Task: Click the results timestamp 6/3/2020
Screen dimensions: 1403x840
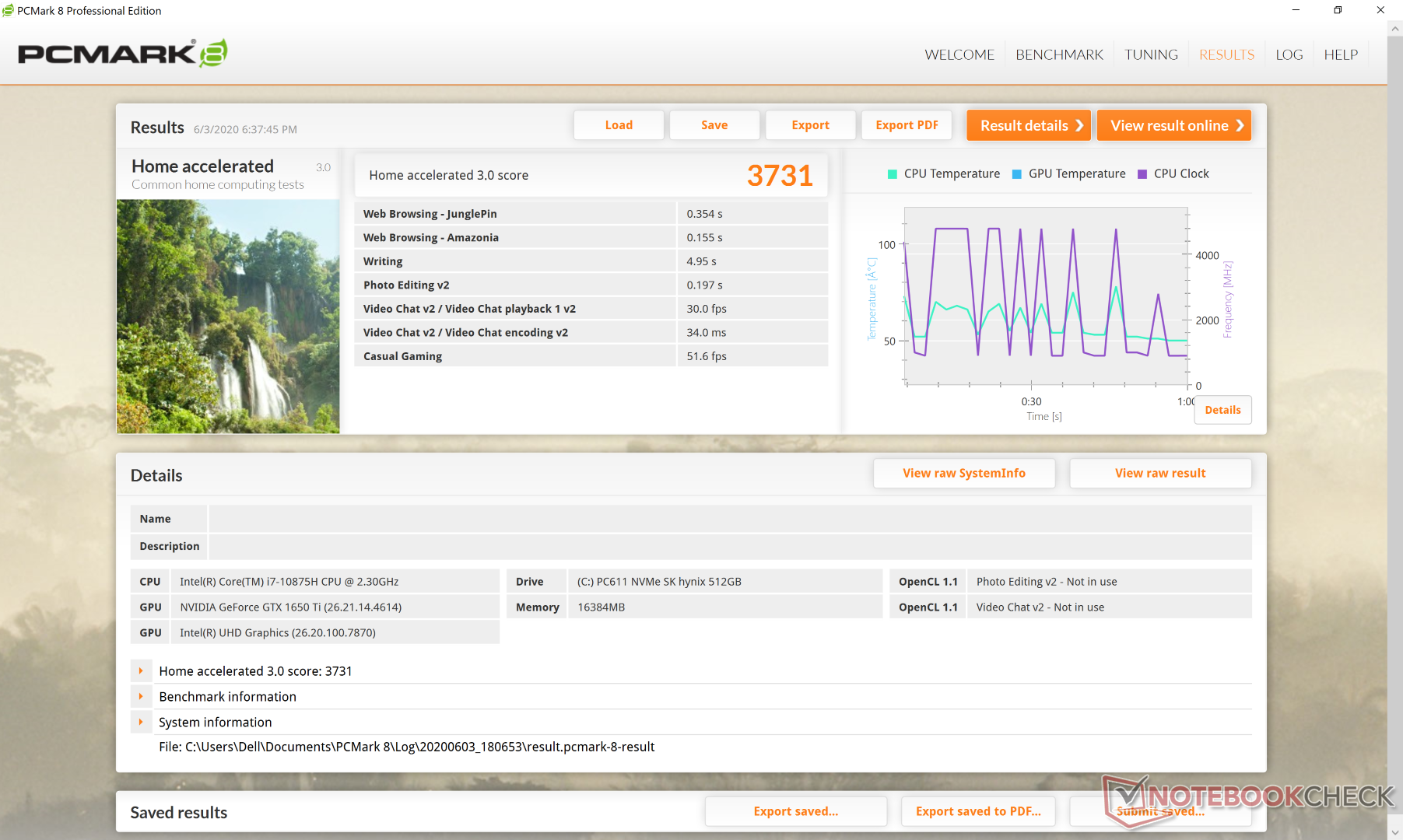Action: coord(245,129)
